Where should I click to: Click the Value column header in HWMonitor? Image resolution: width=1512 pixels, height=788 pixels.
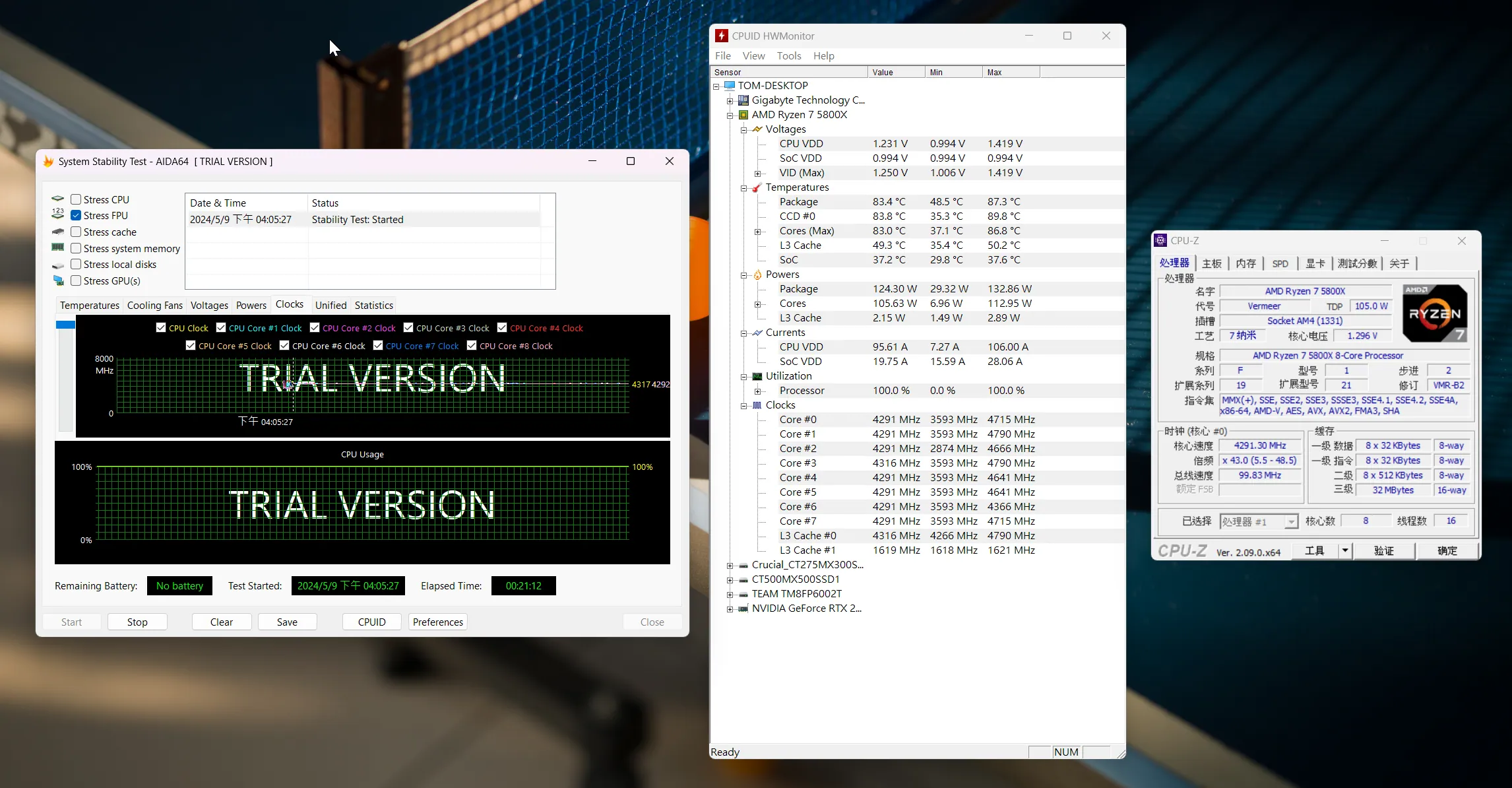[x=897, y=72]
